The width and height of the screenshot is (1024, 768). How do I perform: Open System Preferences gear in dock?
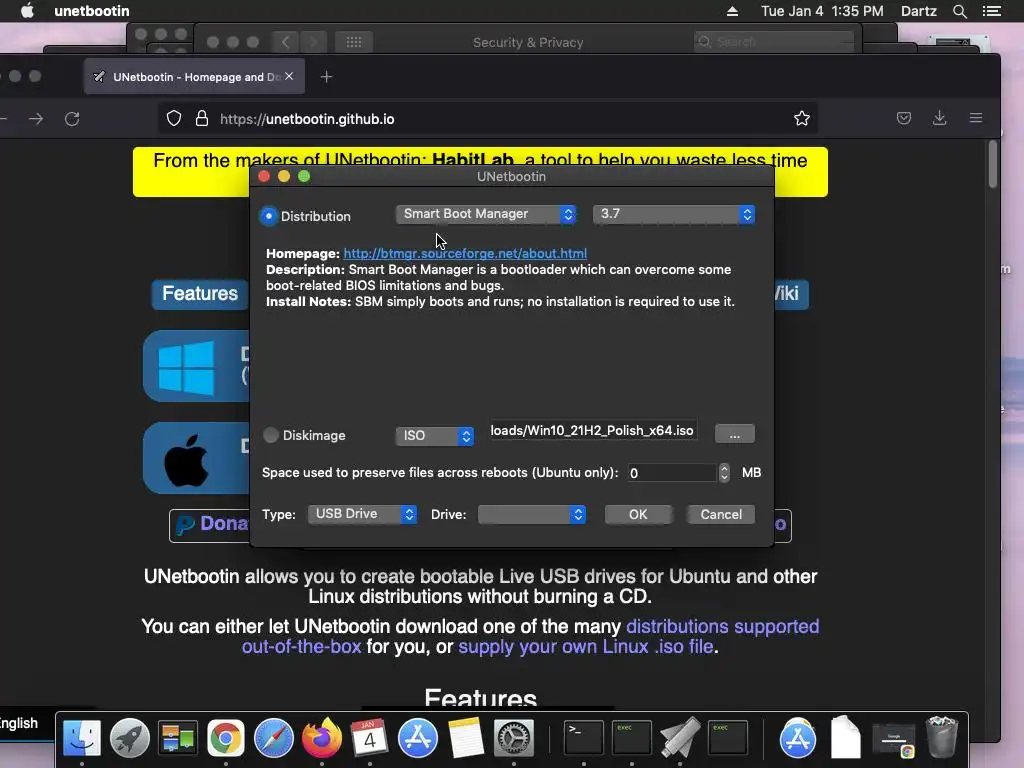(x=514, y=738)
